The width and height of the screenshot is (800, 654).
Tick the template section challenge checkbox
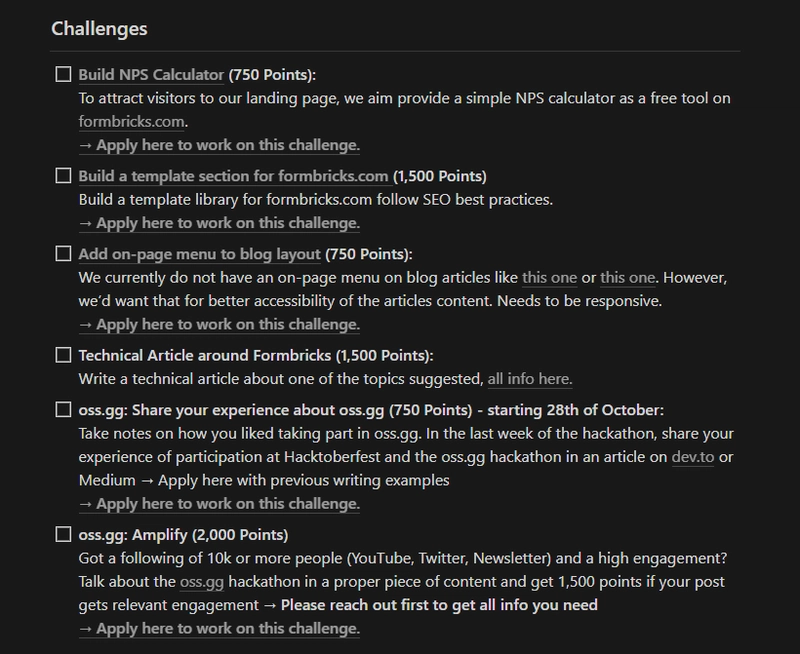(x=63, y=175)
